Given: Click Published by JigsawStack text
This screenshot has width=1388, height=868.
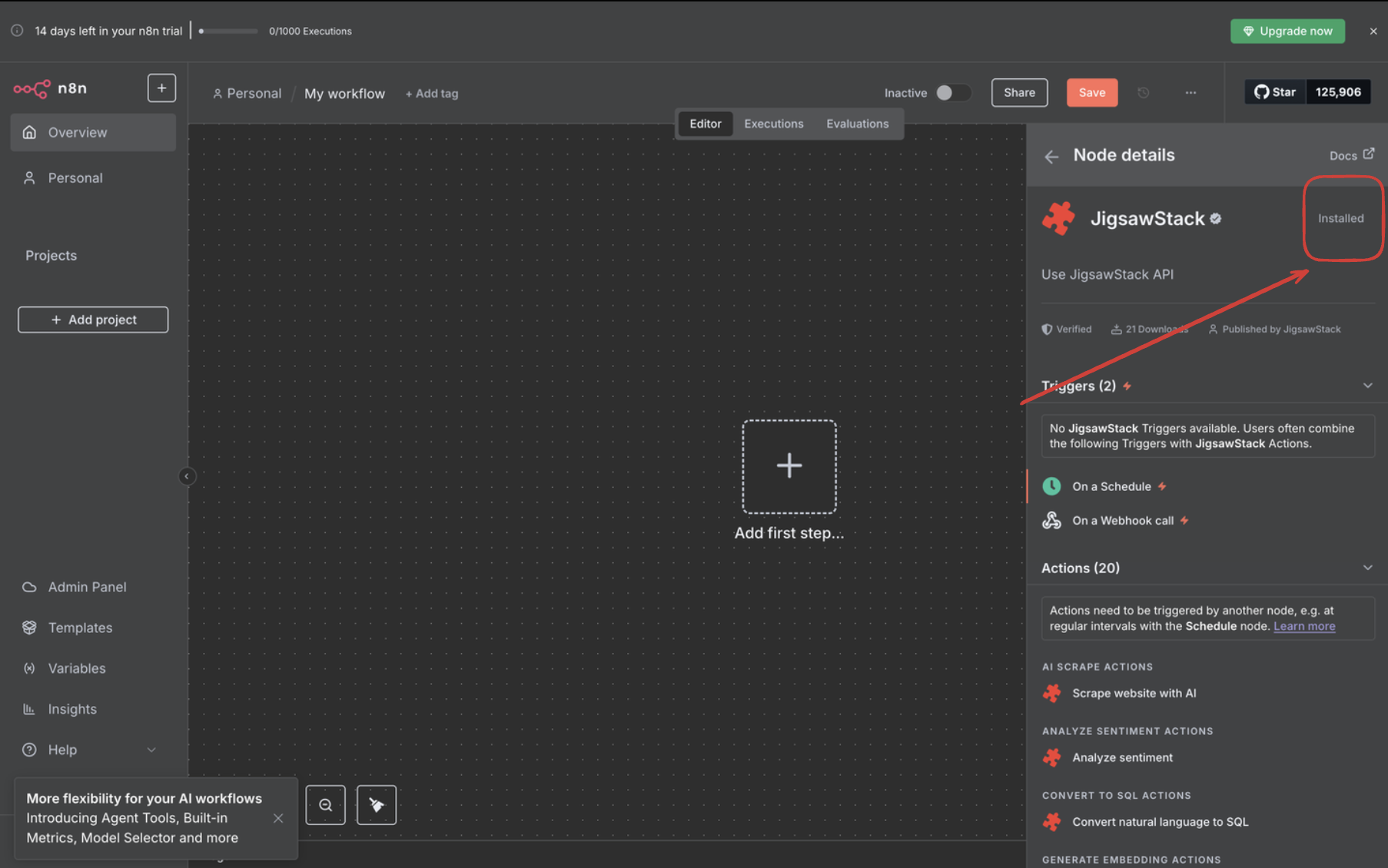Looking at the screenshot, I should pos(1281,329).
